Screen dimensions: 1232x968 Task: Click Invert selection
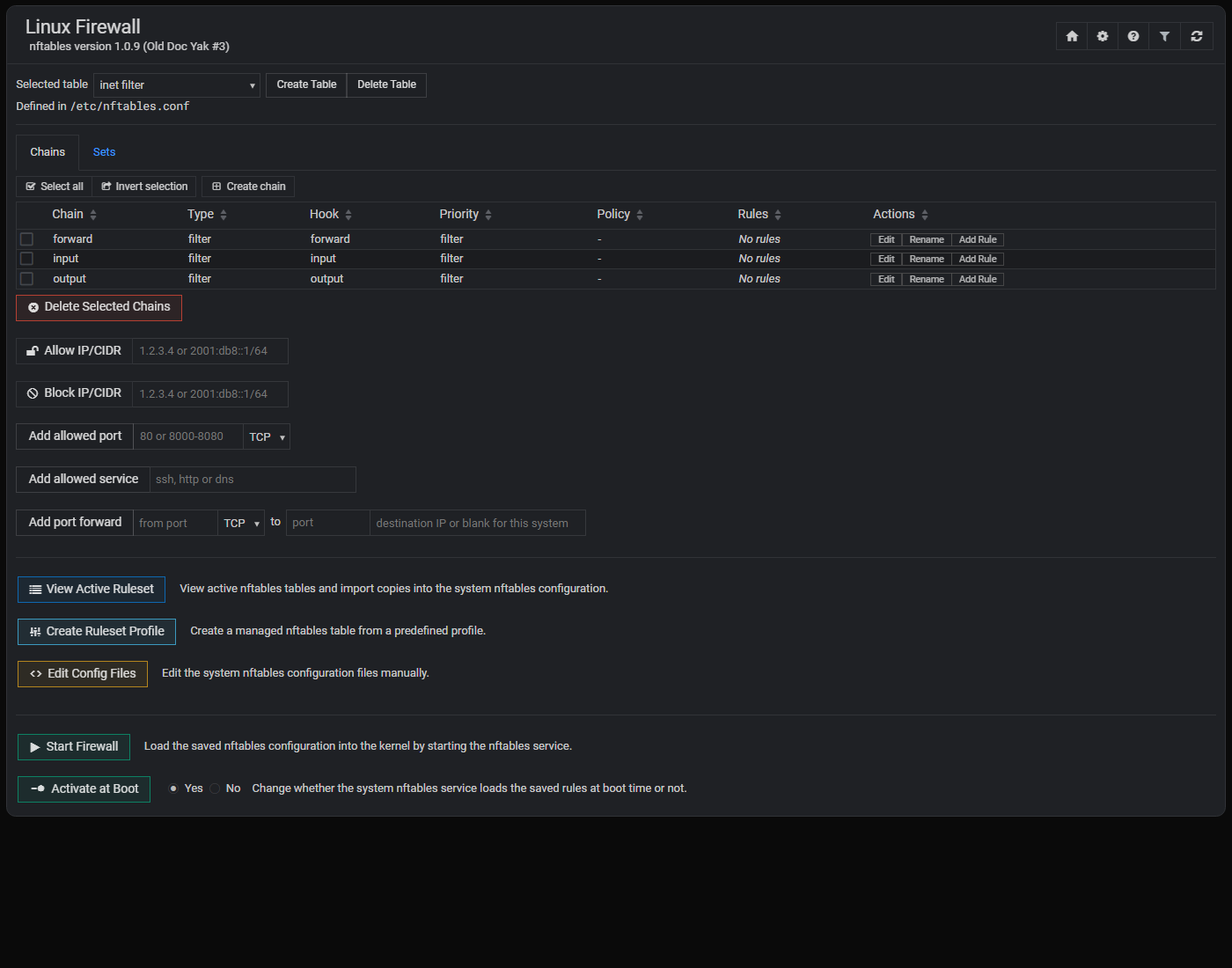144,187
